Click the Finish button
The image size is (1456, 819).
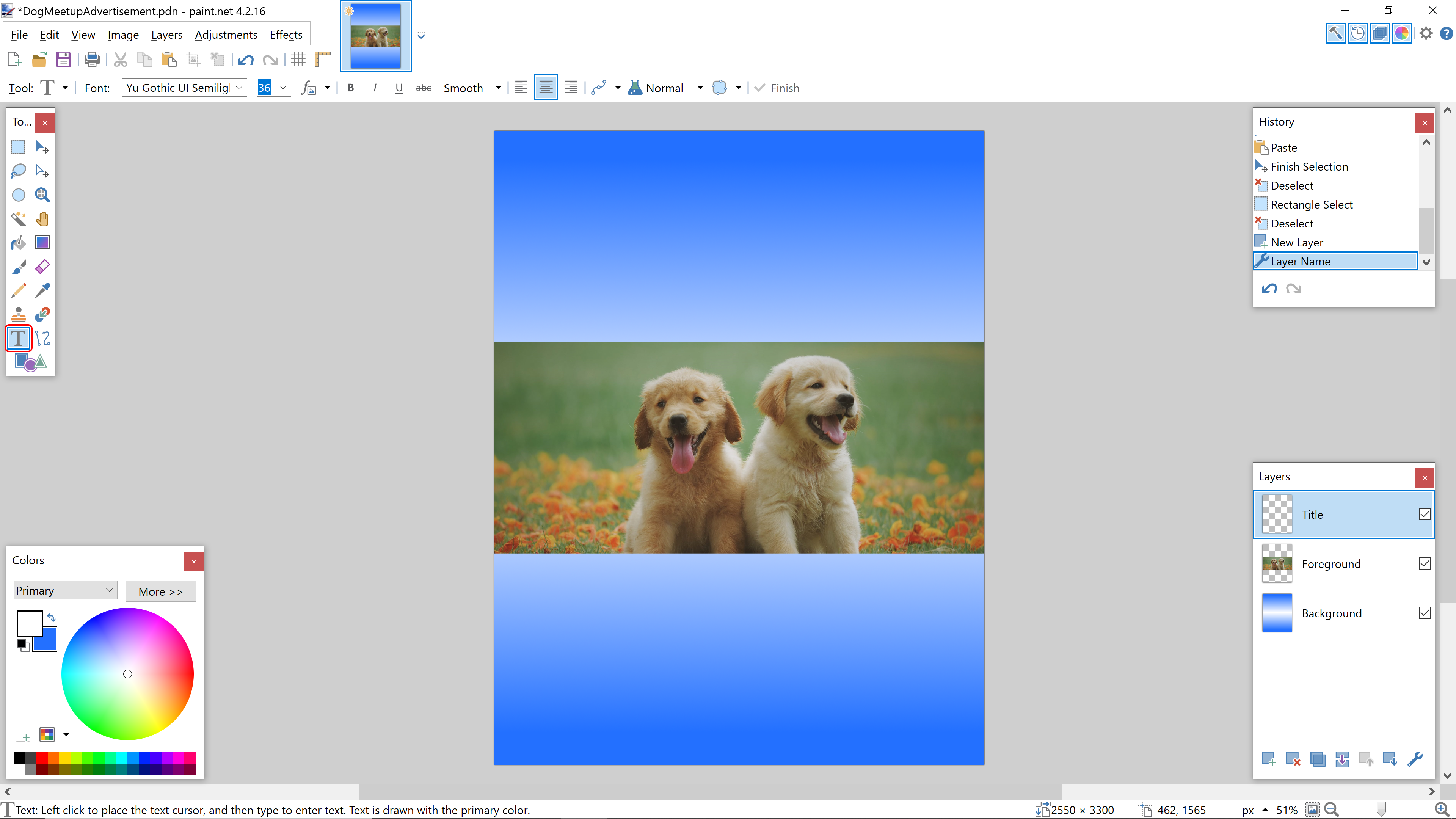[777, 88]
